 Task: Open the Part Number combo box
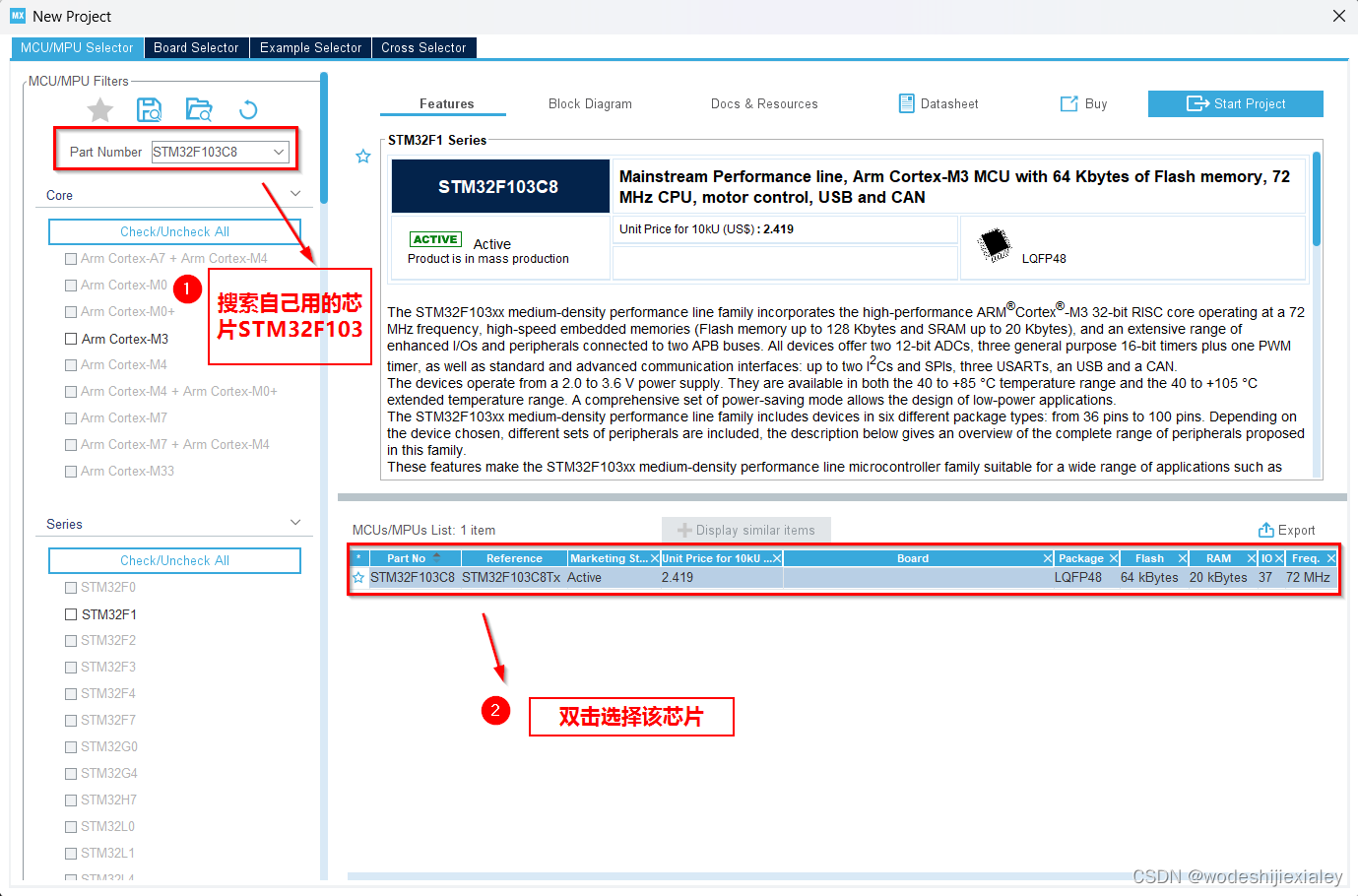279,152
